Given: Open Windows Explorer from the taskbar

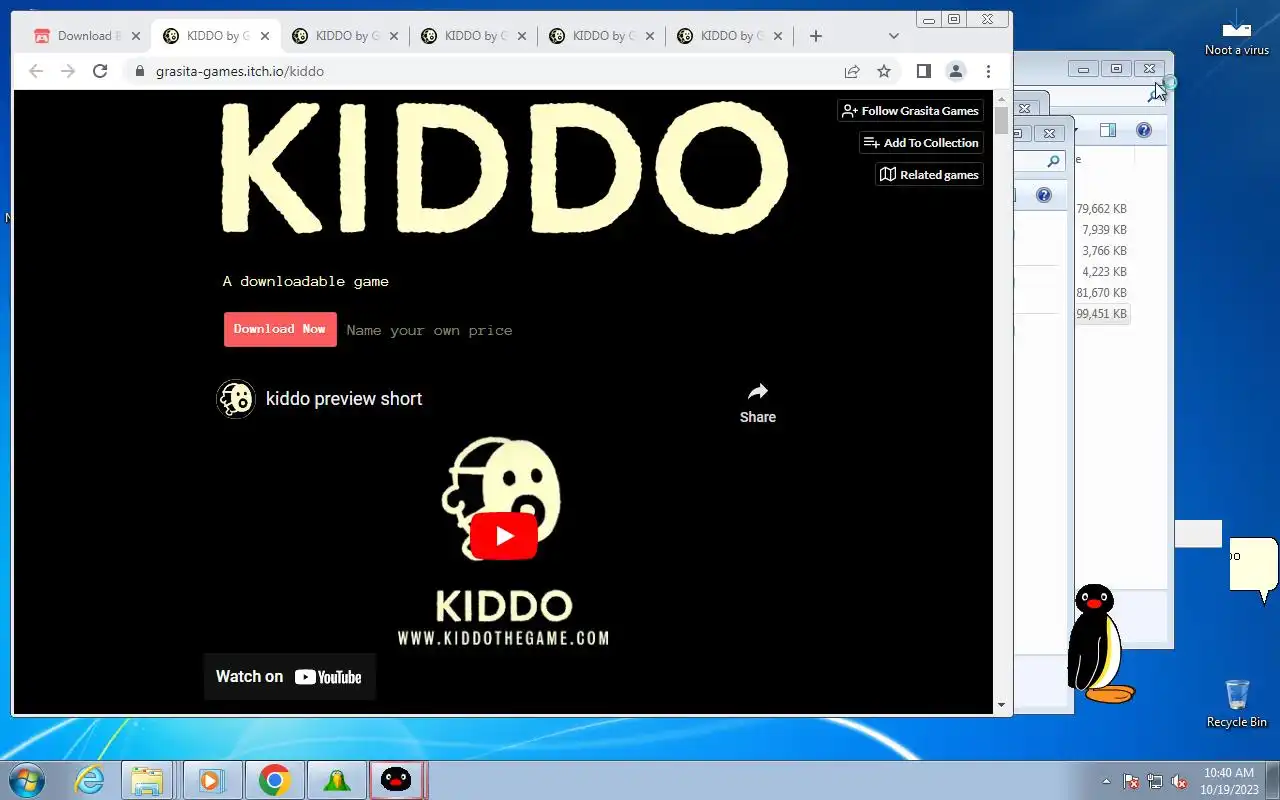Looking at the screenshot, I should tap(147, 780).
